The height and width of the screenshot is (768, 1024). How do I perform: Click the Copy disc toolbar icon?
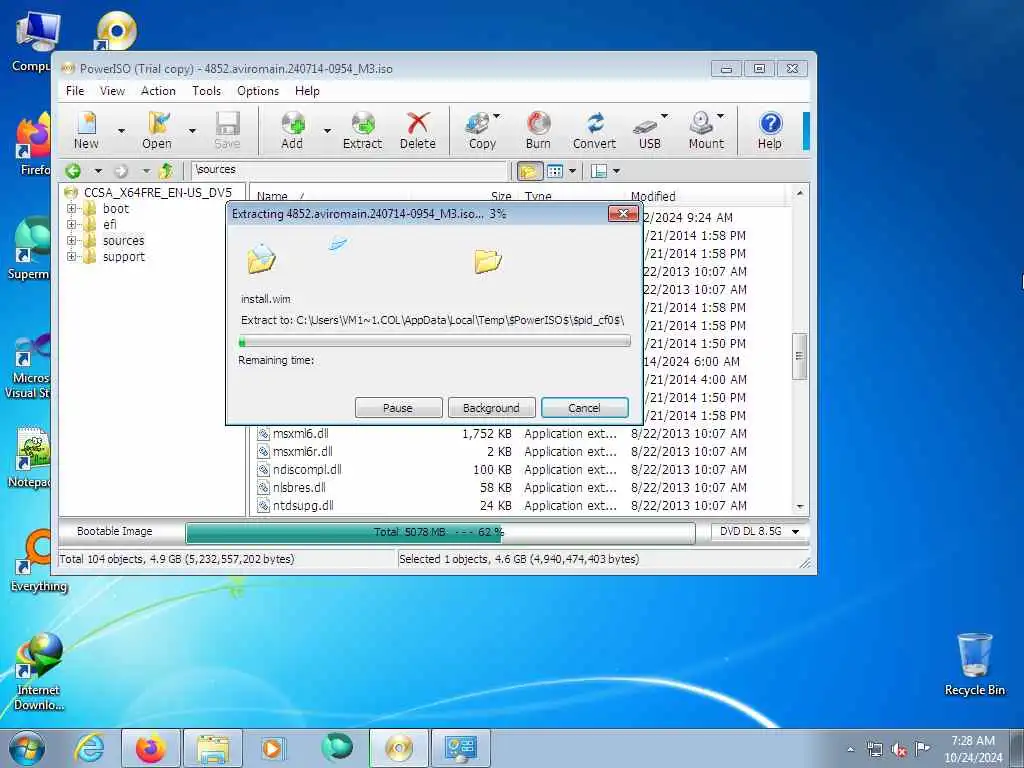pos(481,131)
